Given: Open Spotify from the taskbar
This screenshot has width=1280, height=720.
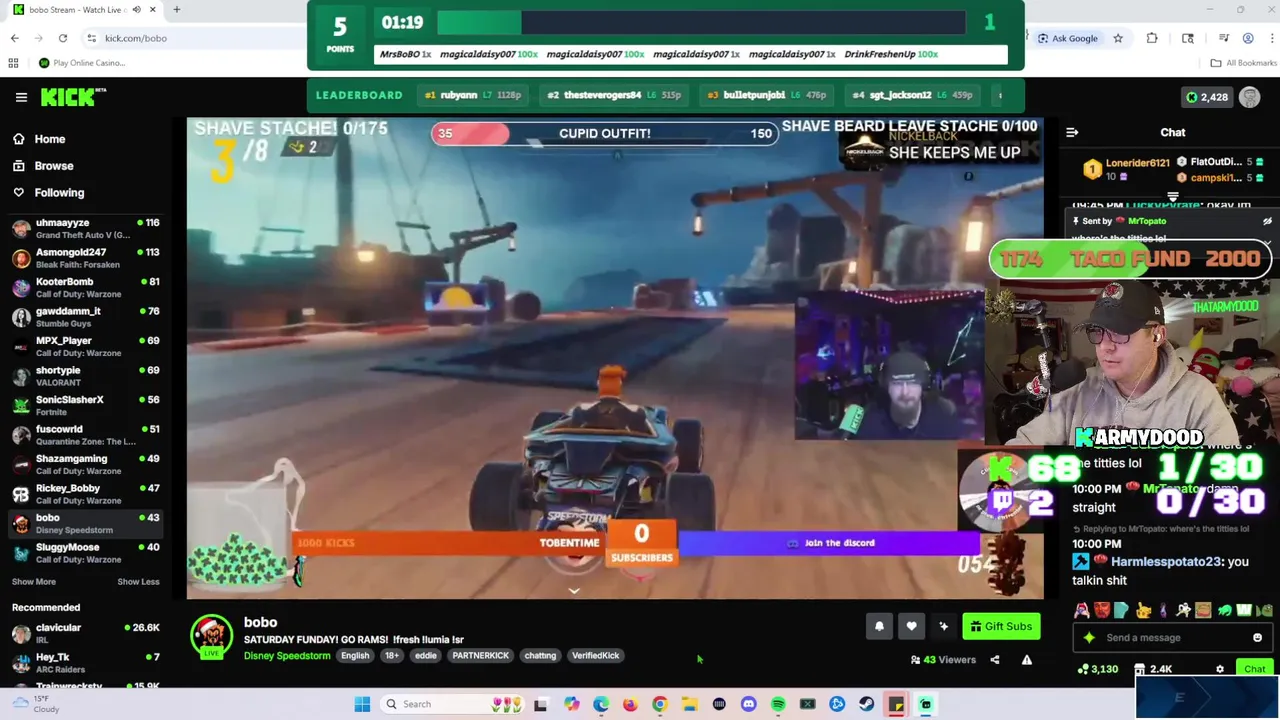Looking at the screenshot, I should pyautogui.click(x=778, y=704).
